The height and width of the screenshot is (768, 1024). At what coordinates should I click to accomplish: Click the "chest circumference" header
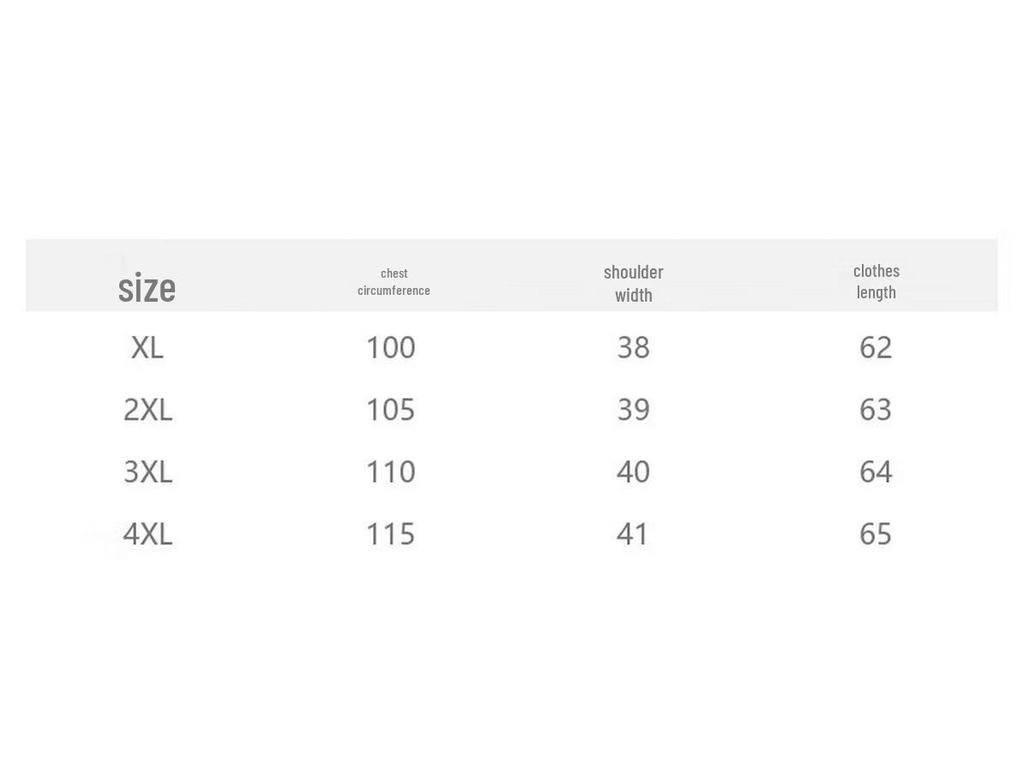tap(394, 281)
